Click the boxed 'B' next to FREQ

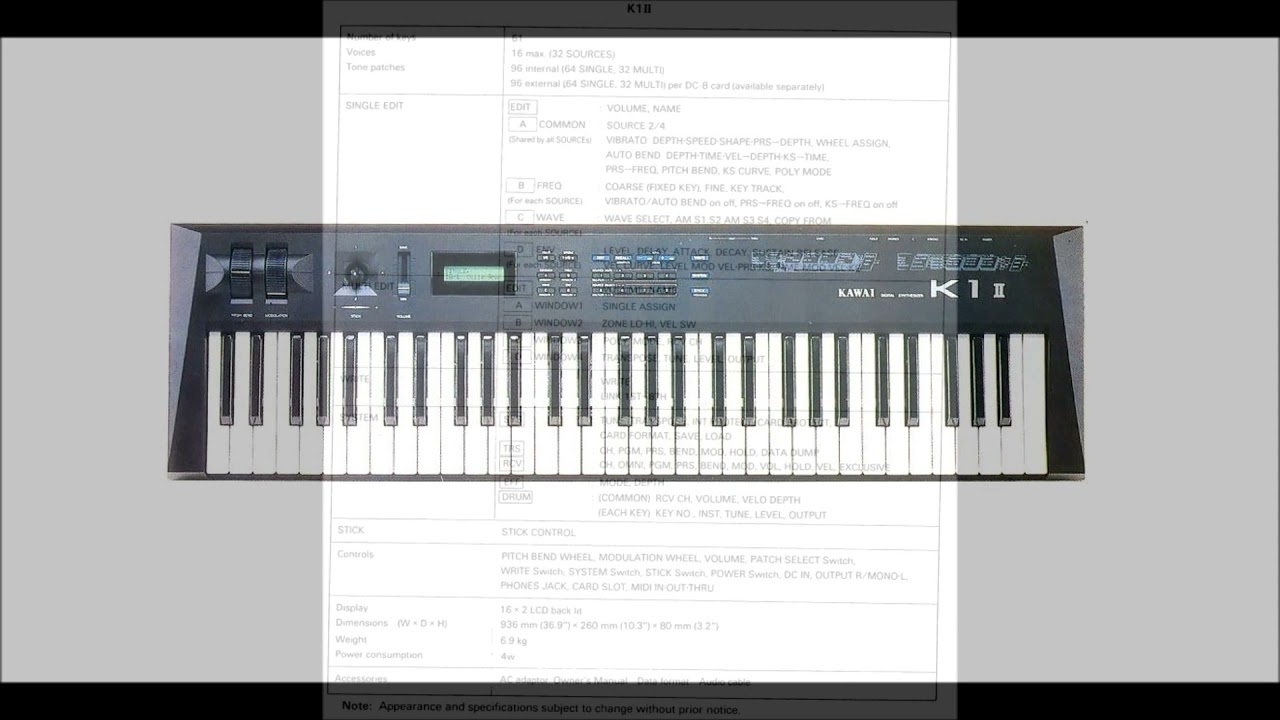[520, 185]
